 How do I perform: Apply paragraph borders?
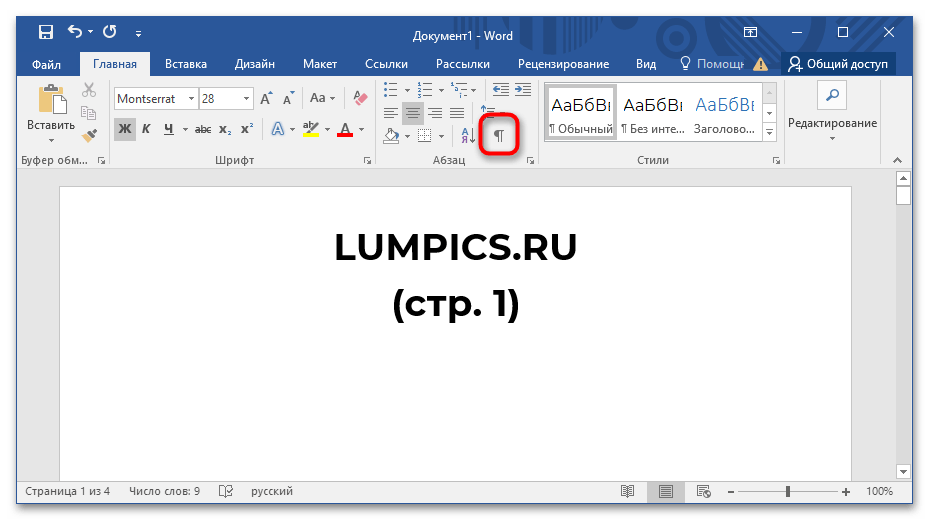[425, 136]
